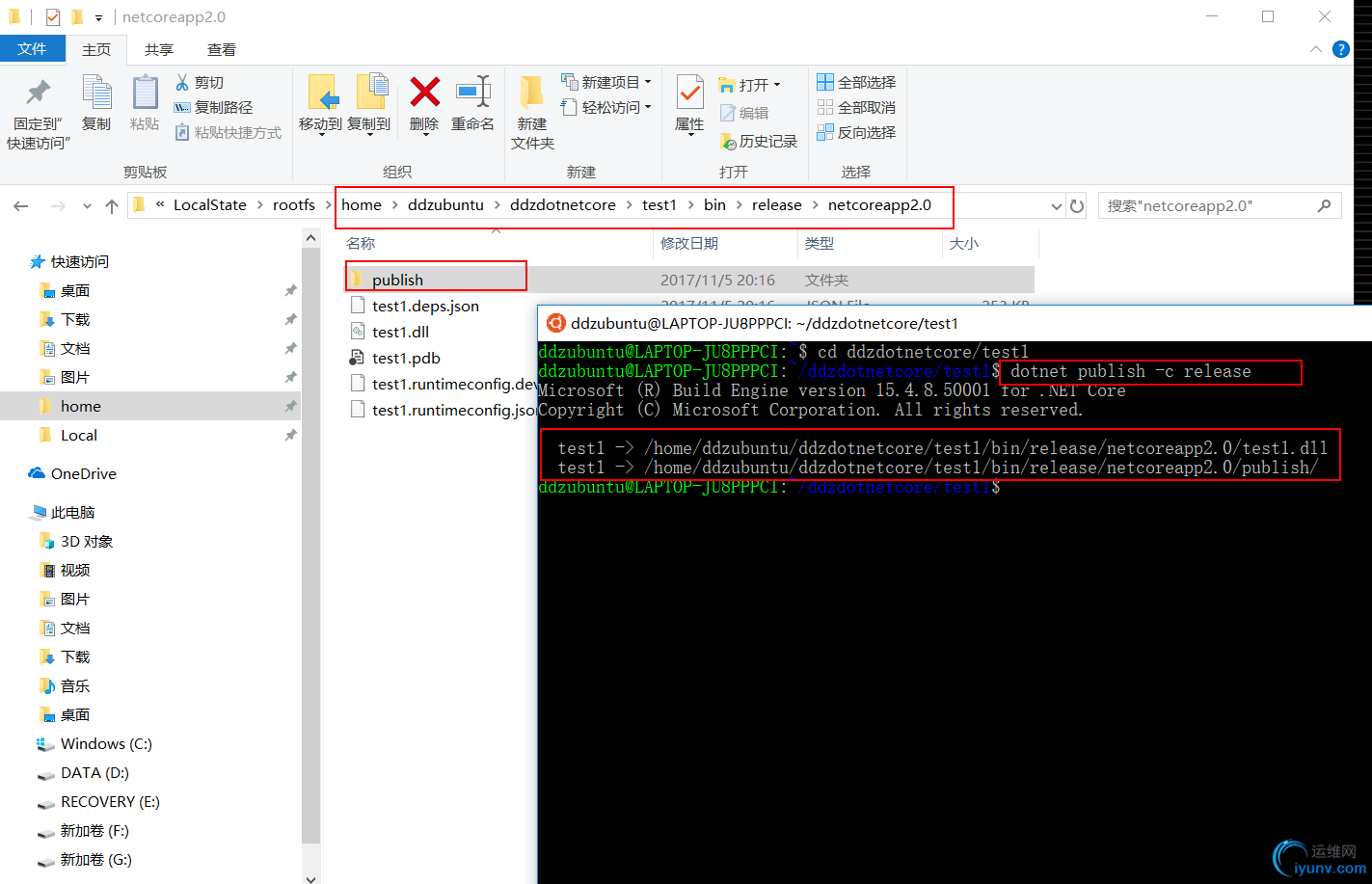Screen dimensions: 1372x884
Task: Select test1.deps.json file
Action: coord(425,306)
